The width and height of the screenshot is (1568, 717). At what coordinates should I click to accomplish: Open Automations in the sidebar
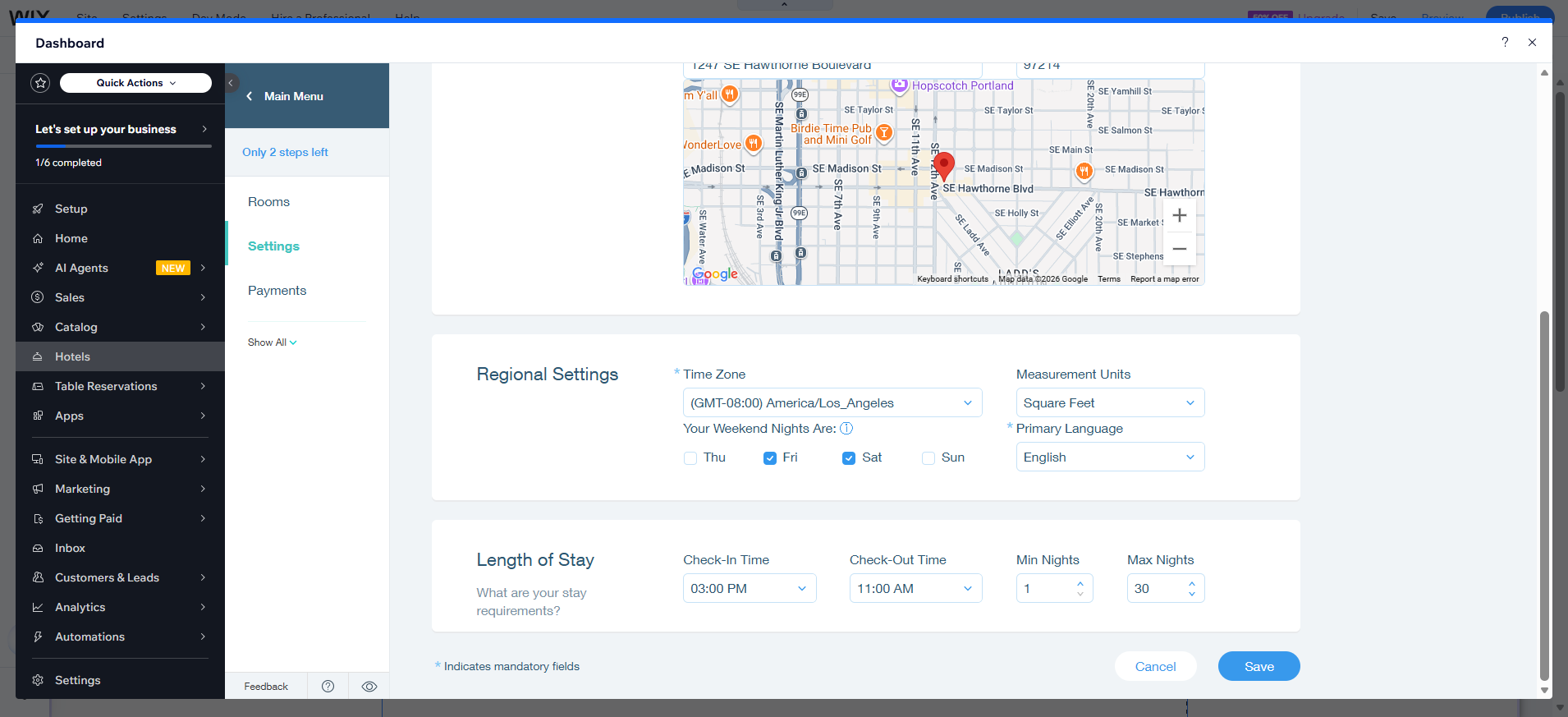120,637
